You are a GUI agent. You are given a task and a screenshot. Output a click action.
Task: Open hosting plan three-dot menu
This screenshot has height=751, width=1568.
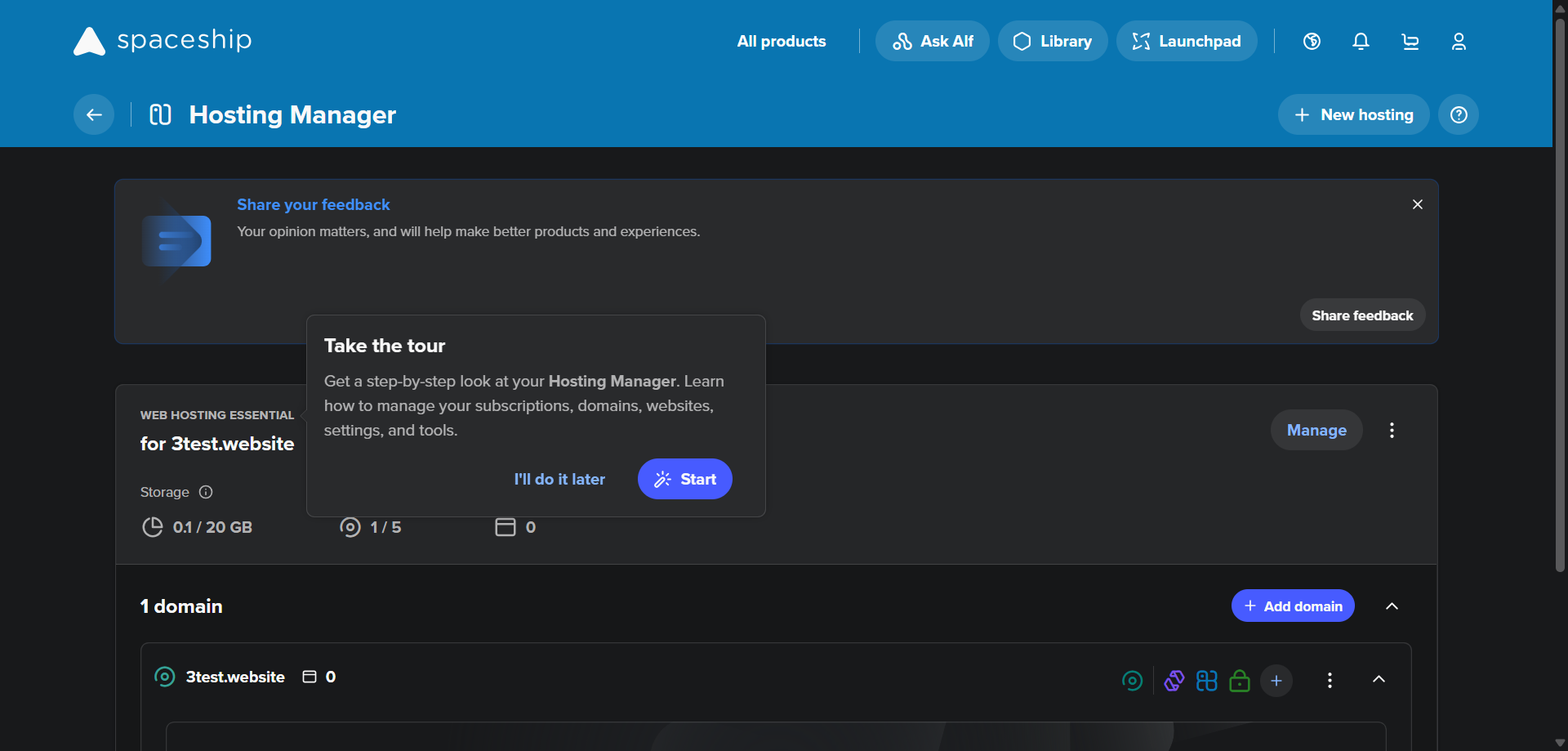[x=1392, y=430]
